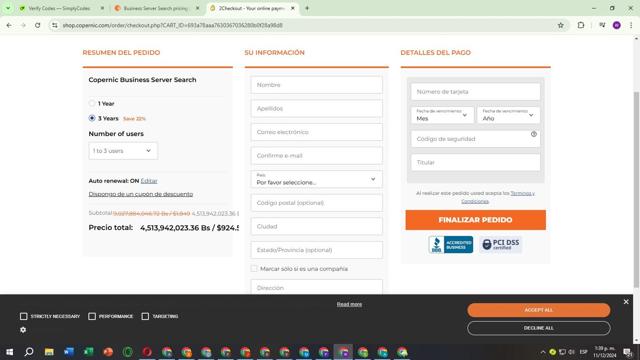The width and height of the screenshot is (640, 360).
Task: Click the taskbar clock and date
Action: tap(605, 352)
